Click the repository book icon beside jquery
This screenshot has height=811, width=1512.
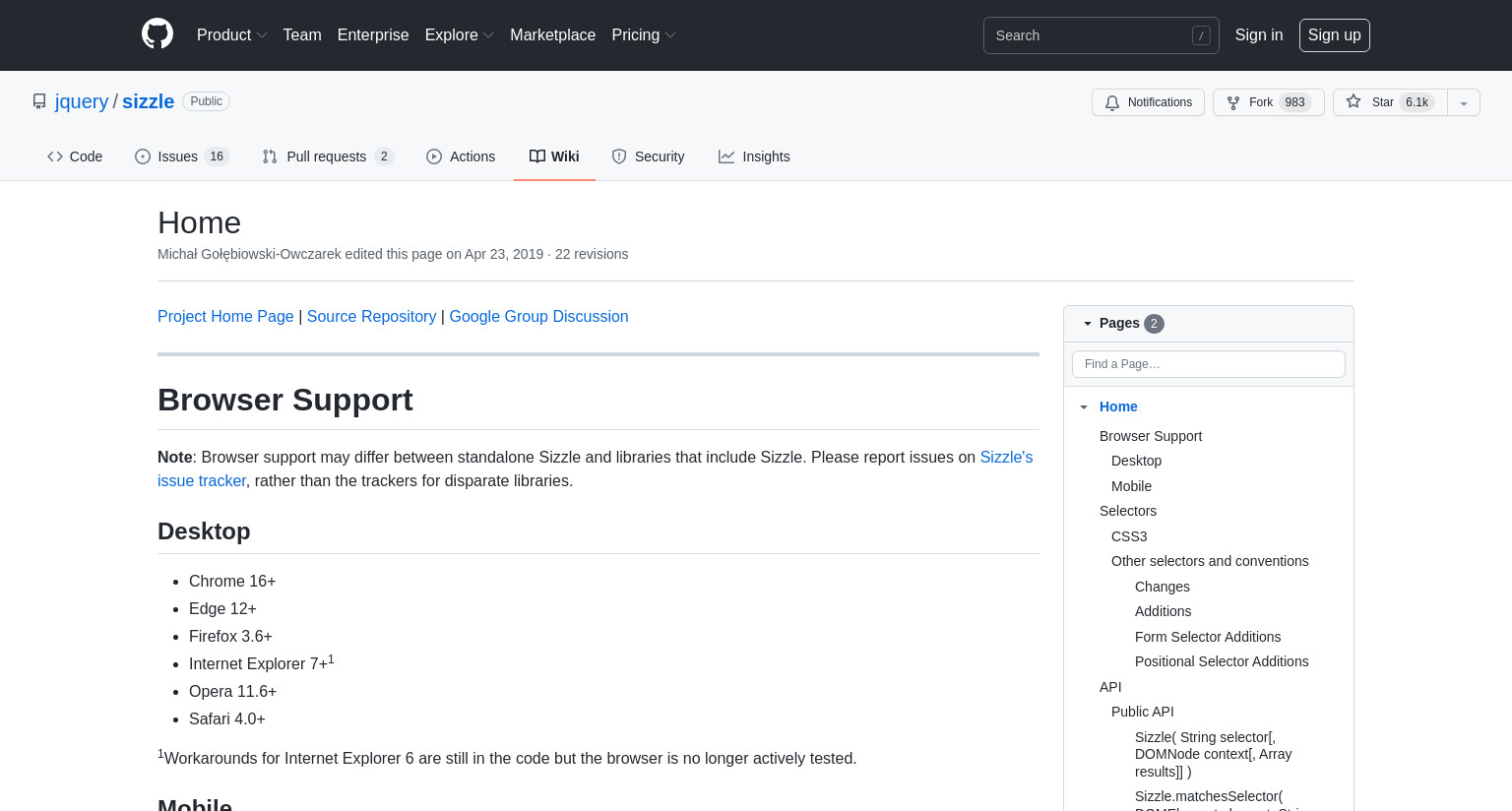[39, 101]
